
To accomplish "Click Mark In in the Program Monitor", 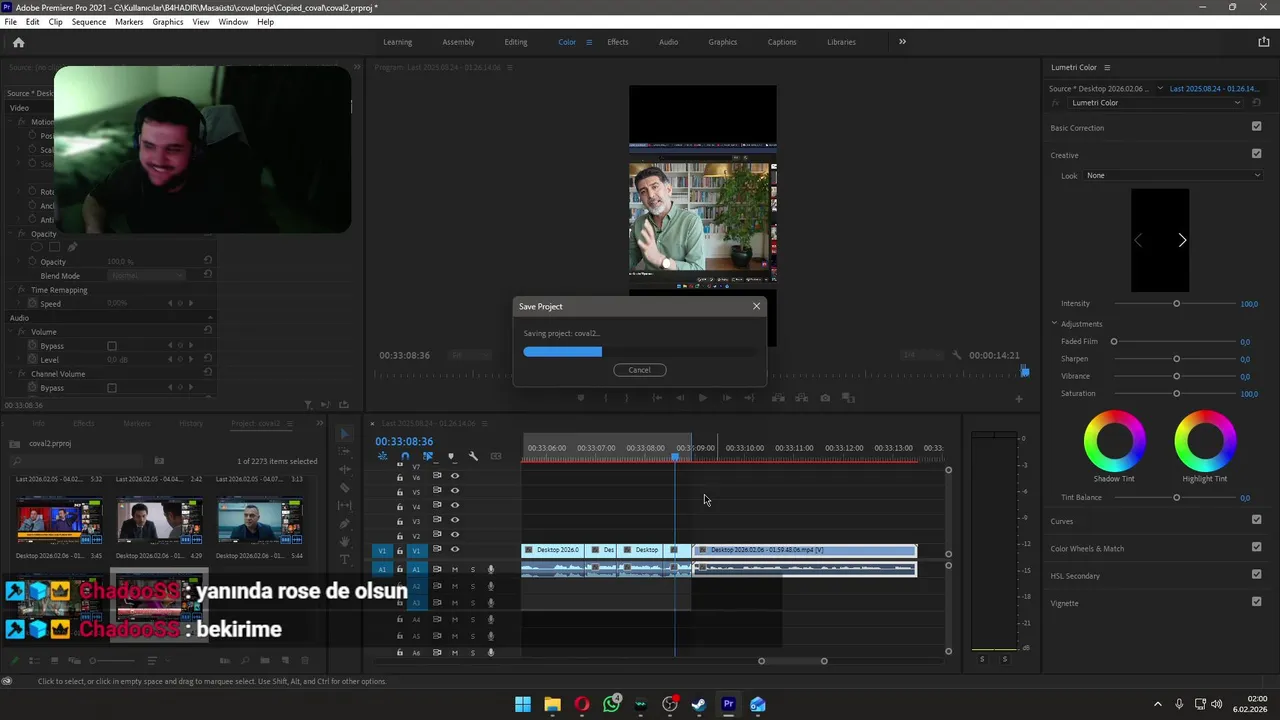I will point(605,398).
